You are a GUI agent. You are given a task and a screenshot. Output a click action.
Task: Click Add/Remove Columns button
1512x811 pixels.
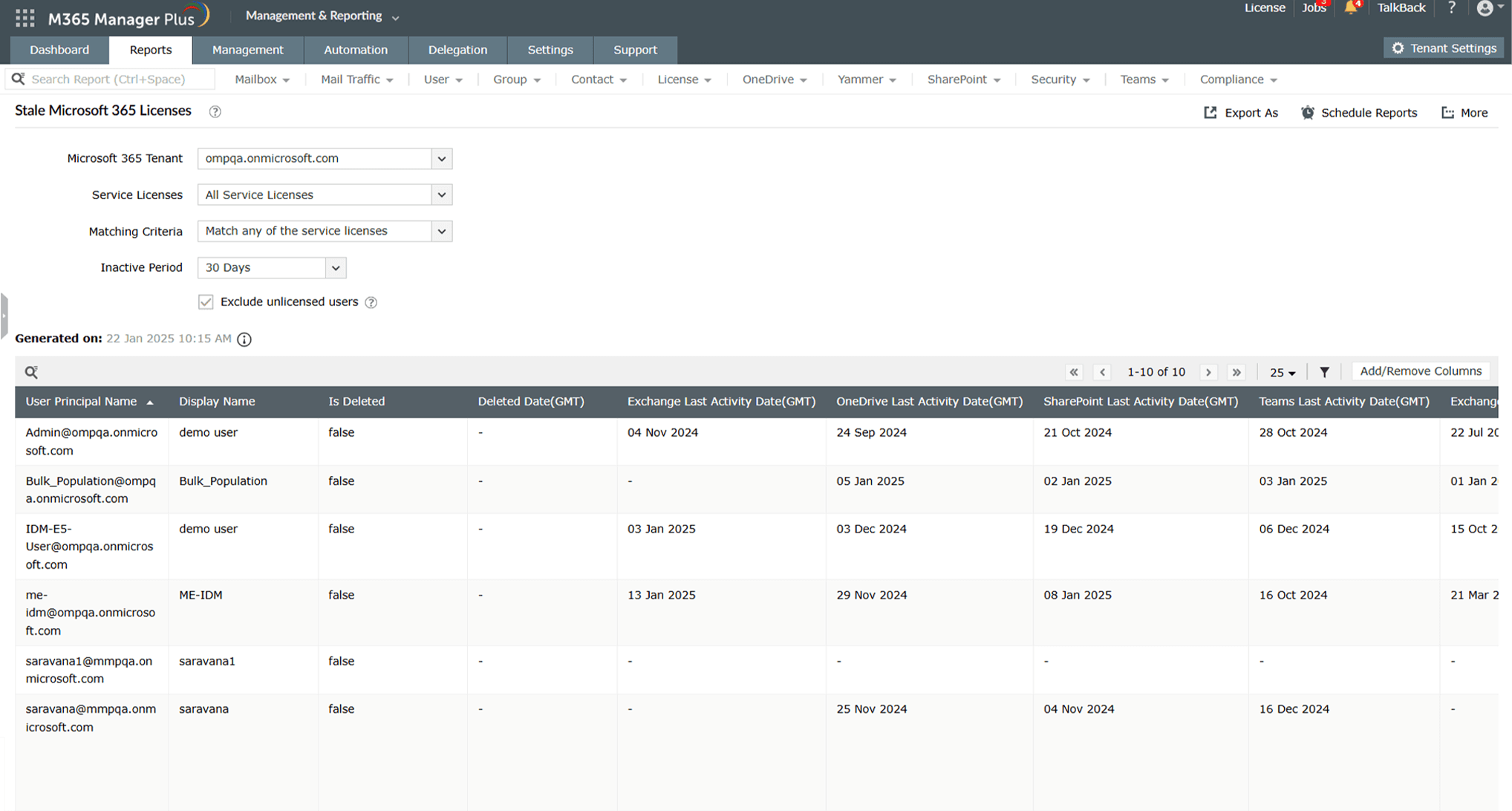1420,371
